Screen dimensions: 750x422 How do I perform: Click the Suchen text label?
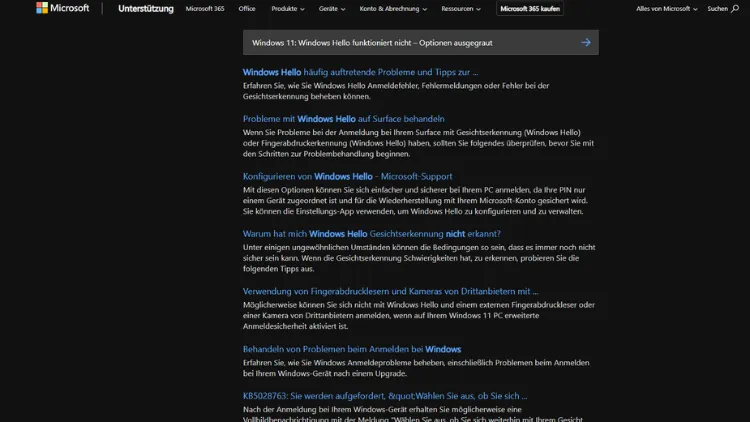point(717,9)
